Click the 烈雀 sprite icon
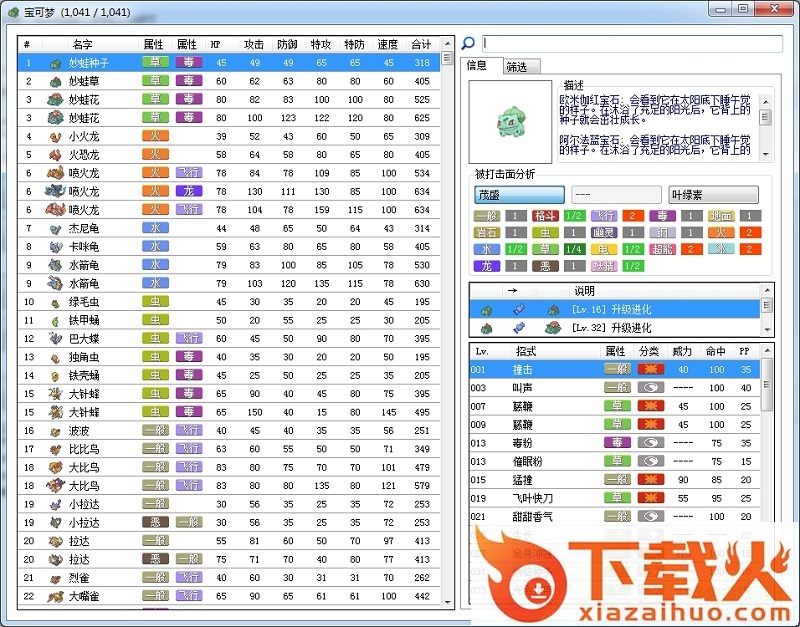This screenshot has height=627, width=800. [55, 578]
